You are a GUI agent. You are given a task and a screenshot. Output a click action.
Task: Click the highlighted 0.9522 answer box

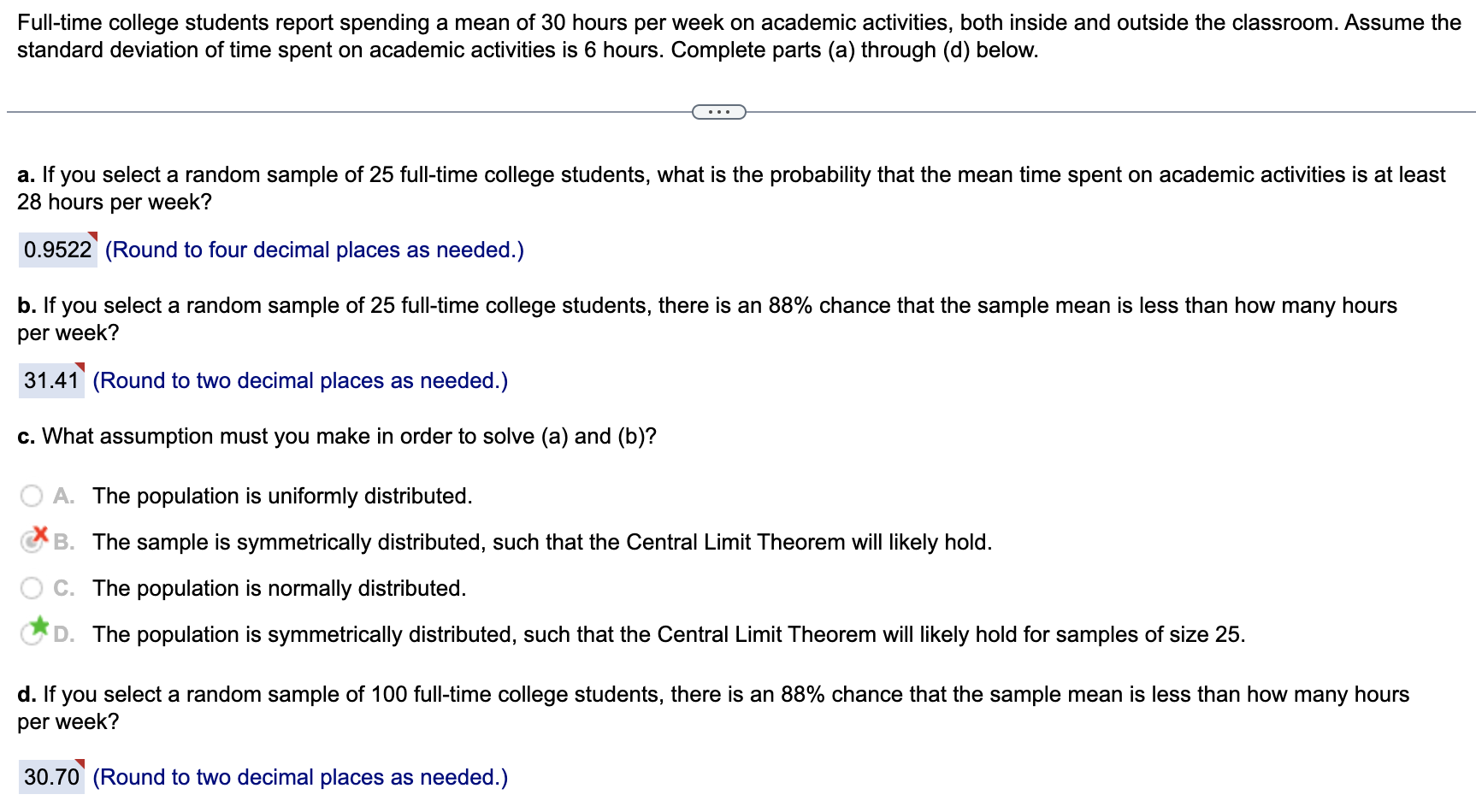point(57,249)
